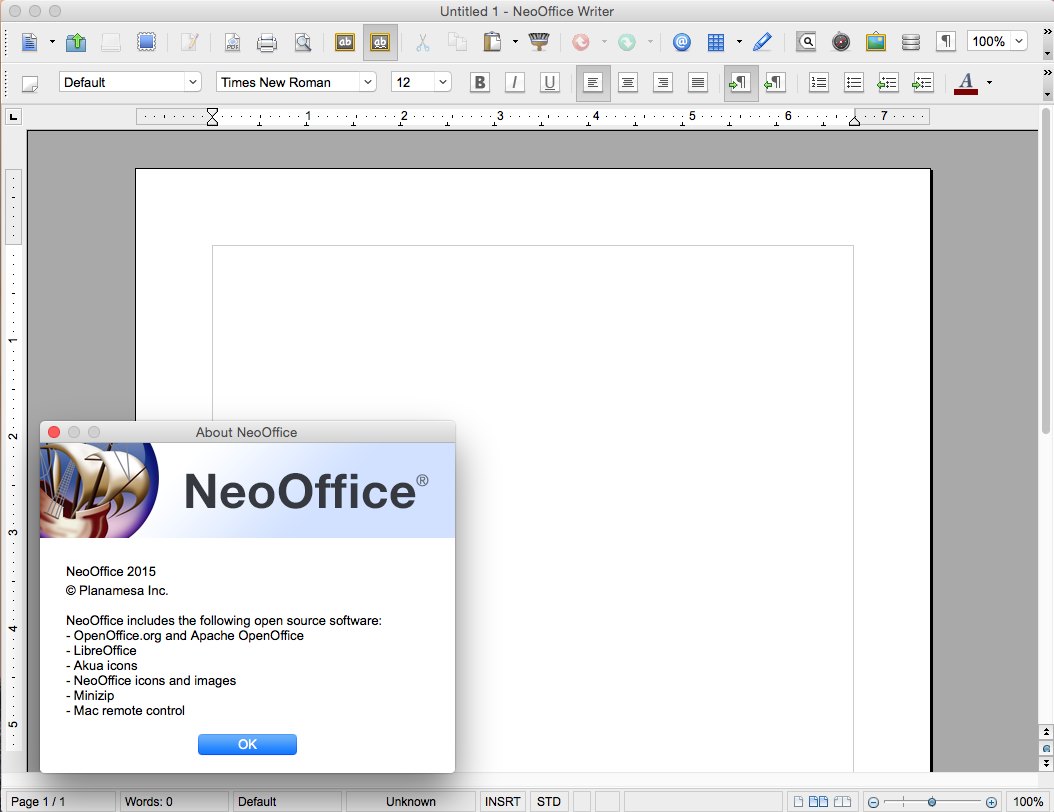This screenshot has height=812, width=1054.
Task: Set Left-To-Right text direction
Action: click(741, 83)
